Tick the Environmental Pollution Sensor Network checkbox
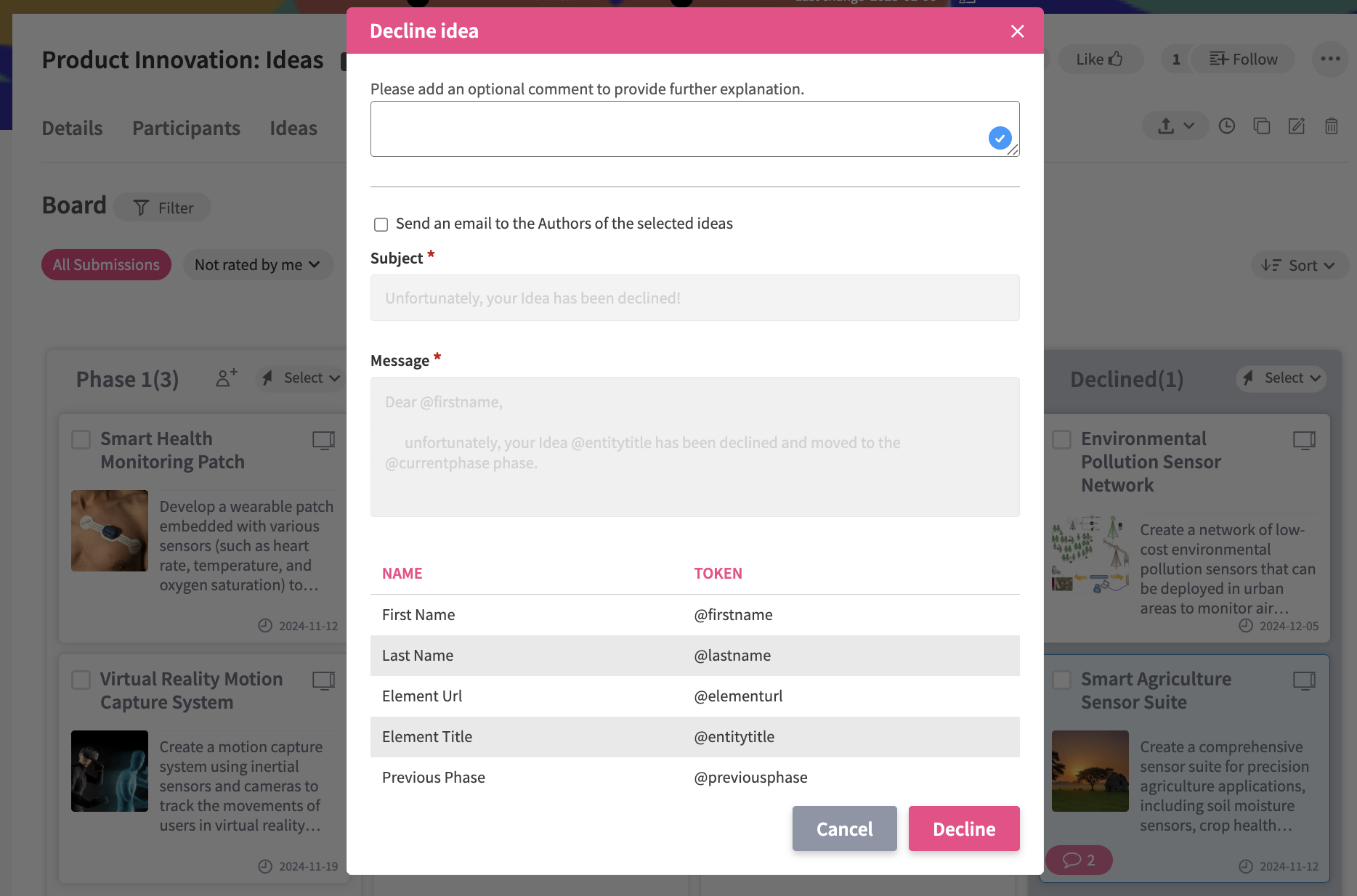Image resolution: width=1357 pixels, height=896 pixels. pyautogui.click(x=1062, y=439)
